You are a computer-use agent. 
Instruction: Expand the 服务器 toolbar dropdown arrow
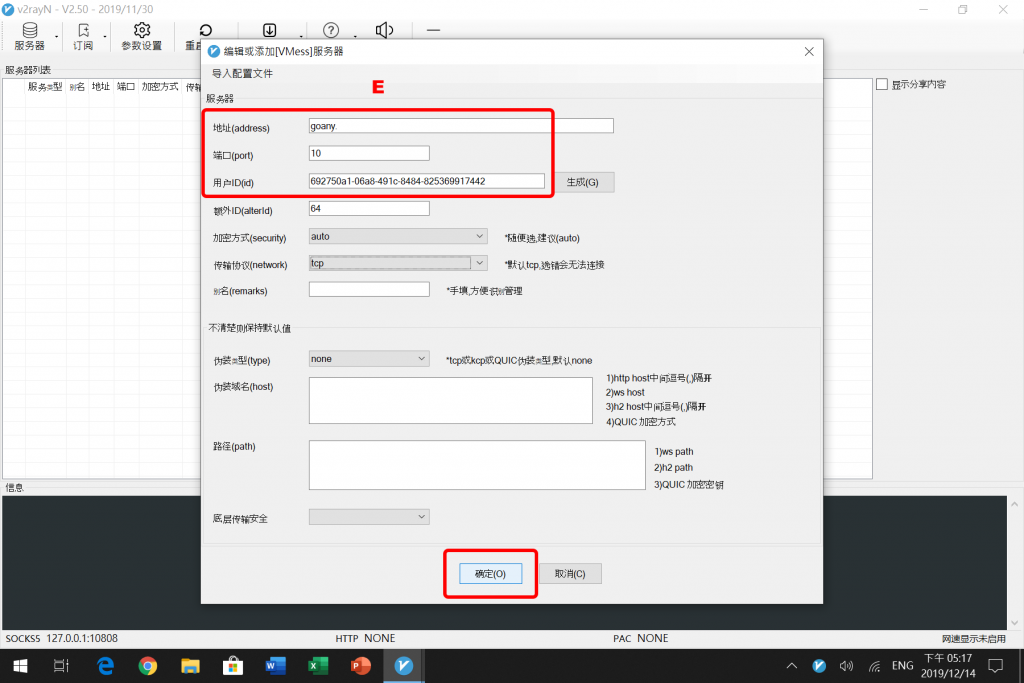pyautogui.click(x=57, y=37)
